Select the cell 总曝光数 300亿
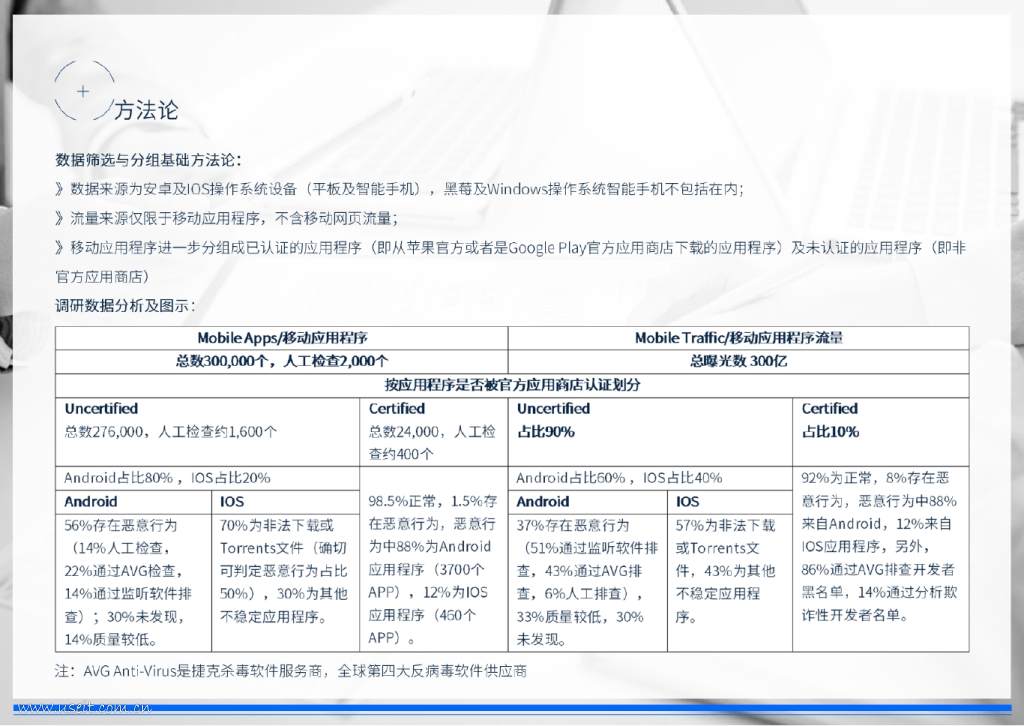The image size is (1024, 726). (739, 361)
